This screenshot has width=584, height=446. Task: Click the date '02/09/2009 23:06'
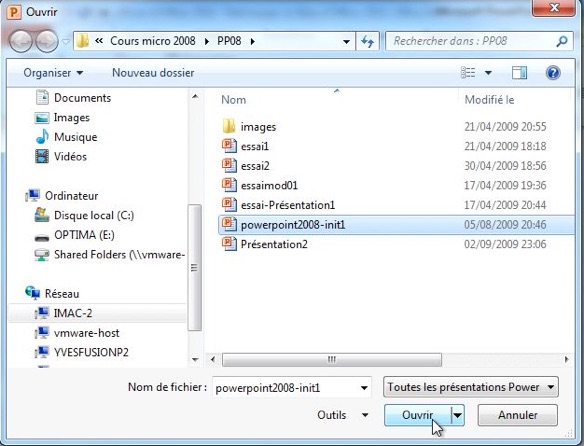(x=505, y=244)
